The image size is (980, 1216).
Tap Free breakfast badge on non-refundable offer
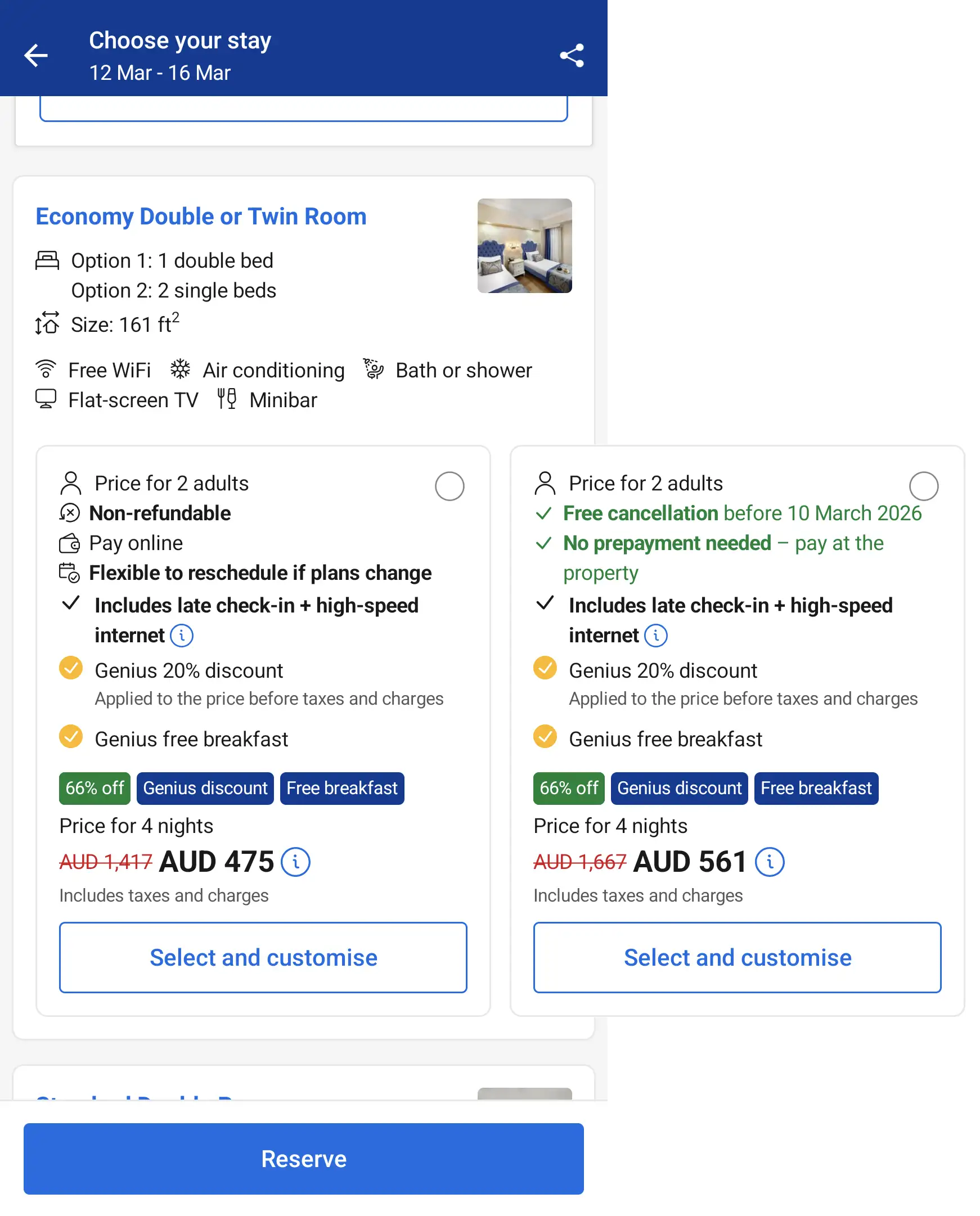pos(341,789)
